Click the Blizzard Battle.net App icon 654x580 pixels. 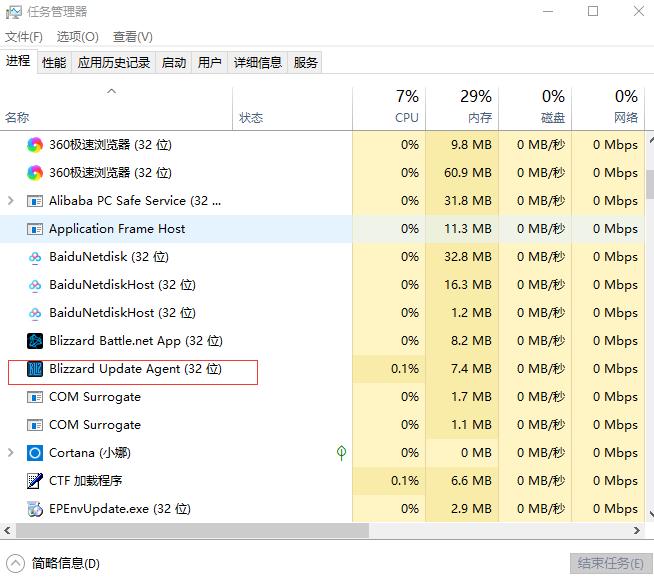click(35, 341)
